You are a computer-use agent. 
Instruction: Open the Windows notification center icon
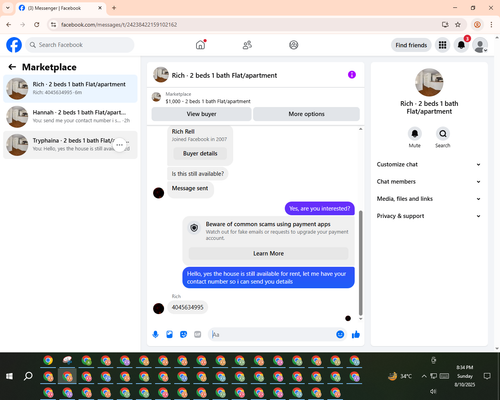pos(487,376)
